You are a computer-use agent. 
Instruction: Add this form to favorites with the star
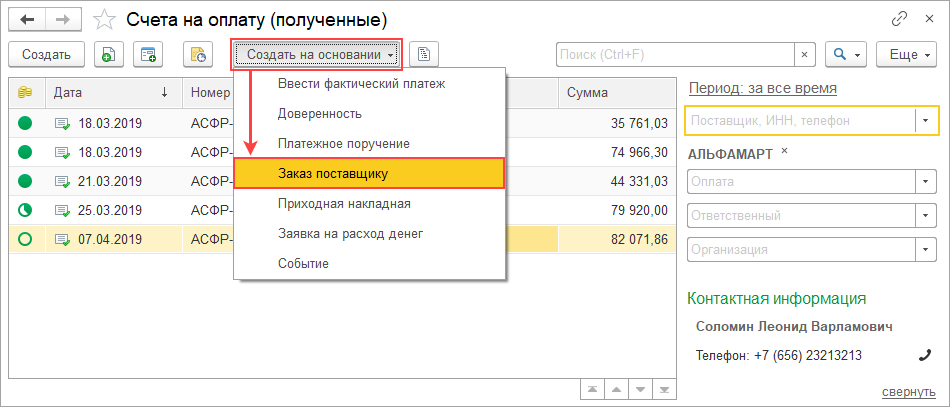(x=103, y=19)
